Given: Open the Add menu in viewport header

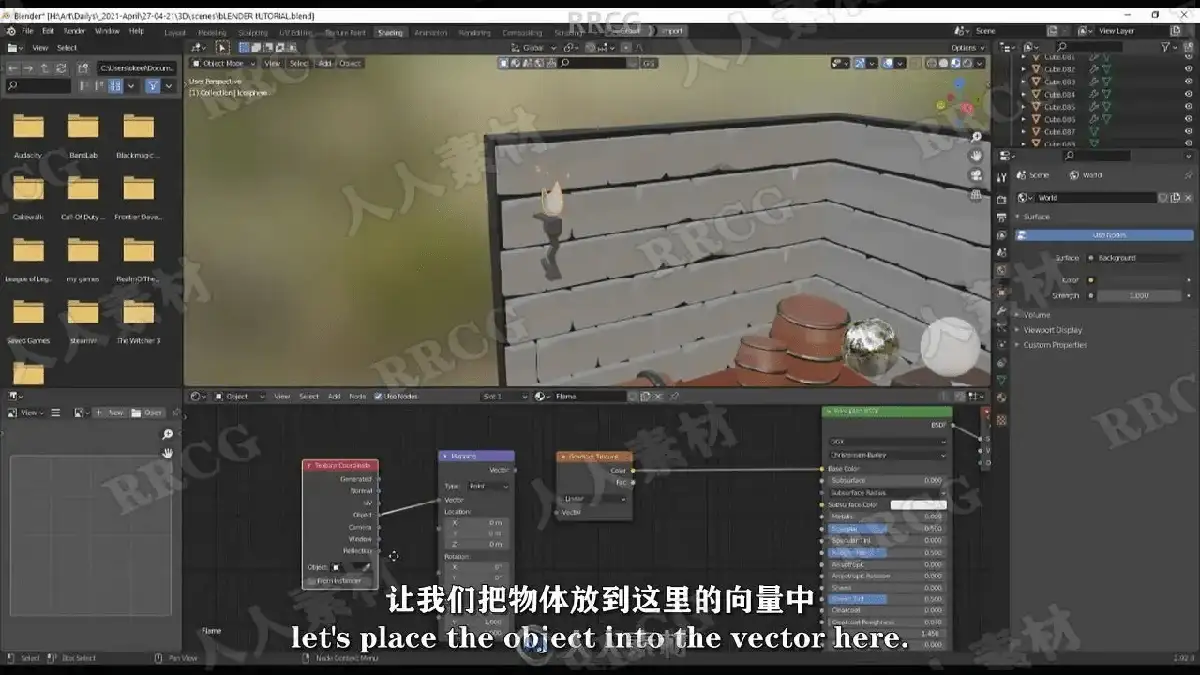Looking at the screenshot, I should point(325,63).
